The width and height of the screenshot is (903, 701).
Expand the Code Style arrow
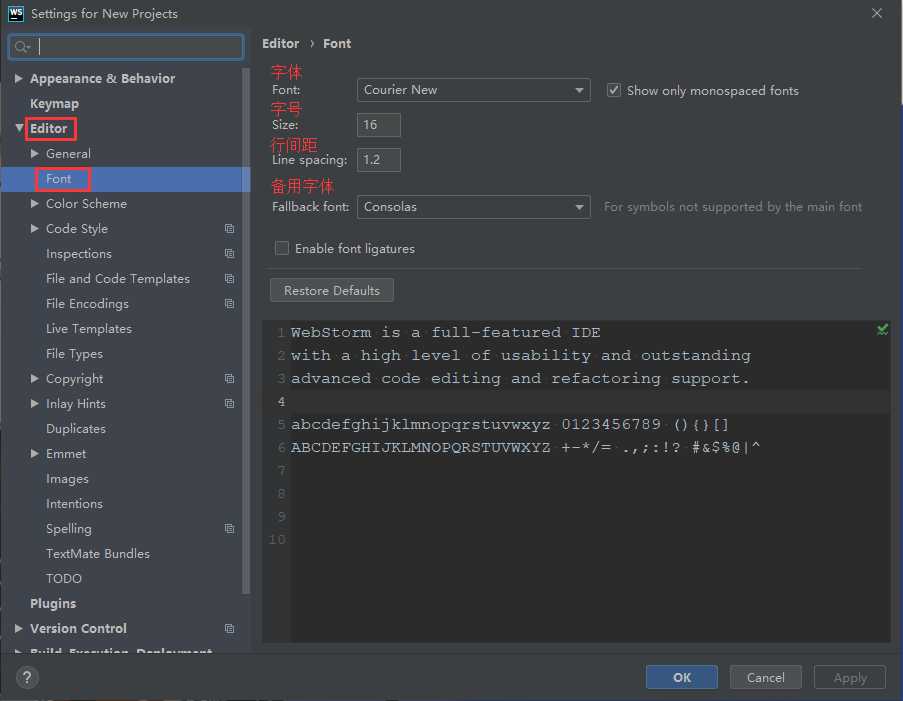pyautogui.click(x=35, y=229)
